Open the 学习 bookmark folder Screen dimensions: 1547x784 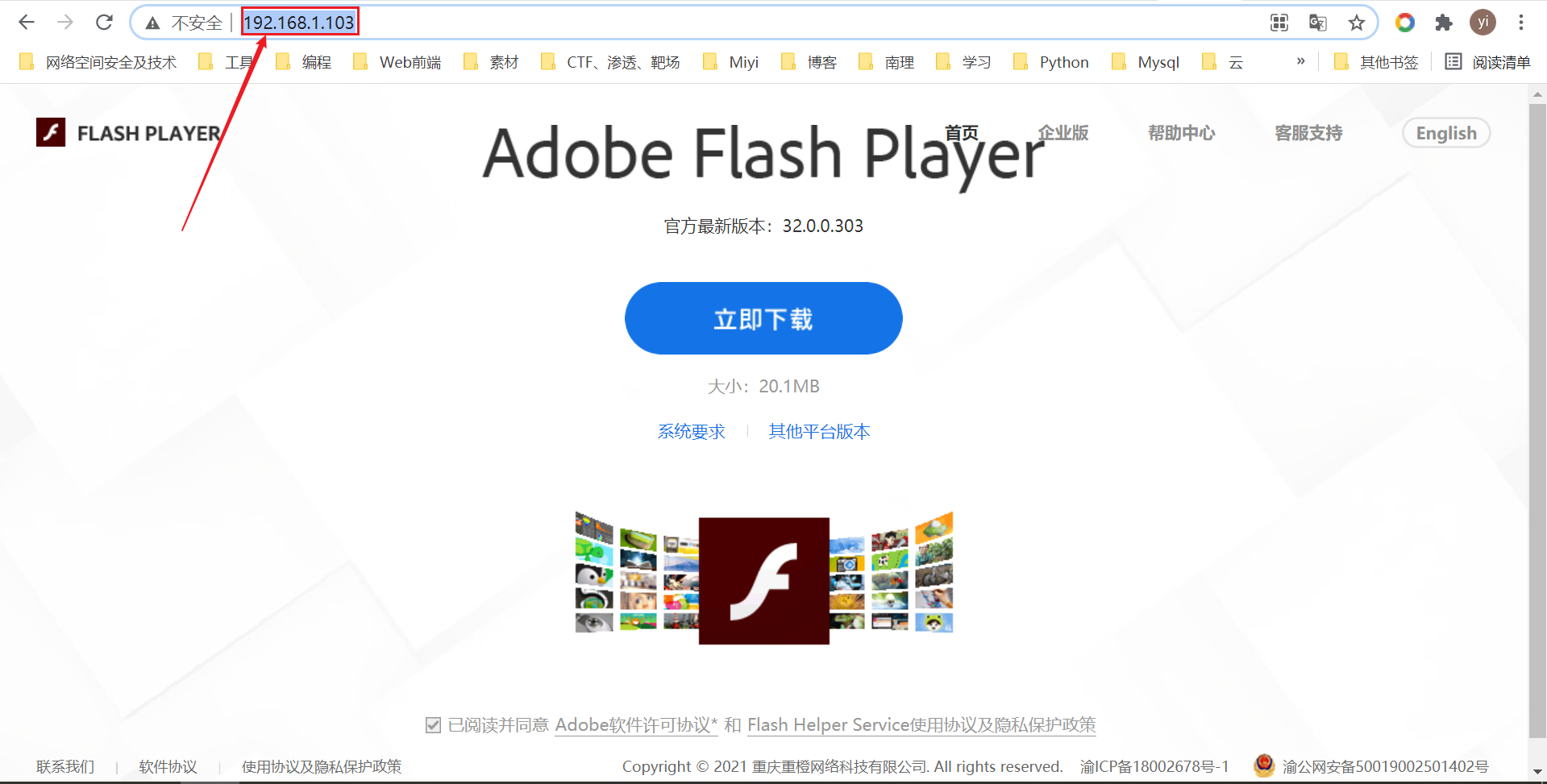click(x=964, y=62)
